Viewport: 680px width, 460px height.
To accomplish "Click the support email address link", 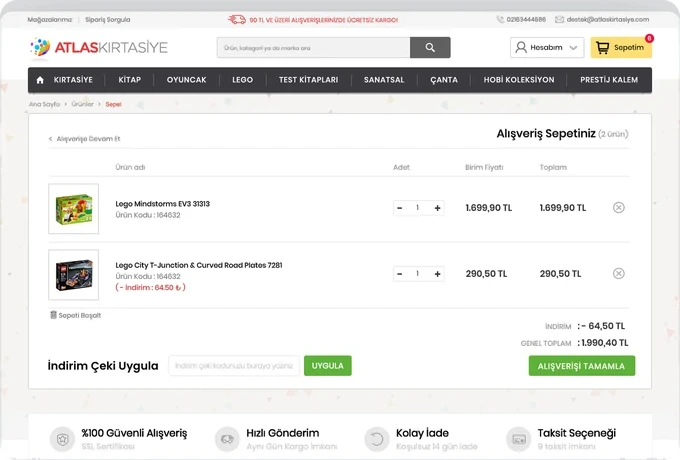I will (608, 20).
